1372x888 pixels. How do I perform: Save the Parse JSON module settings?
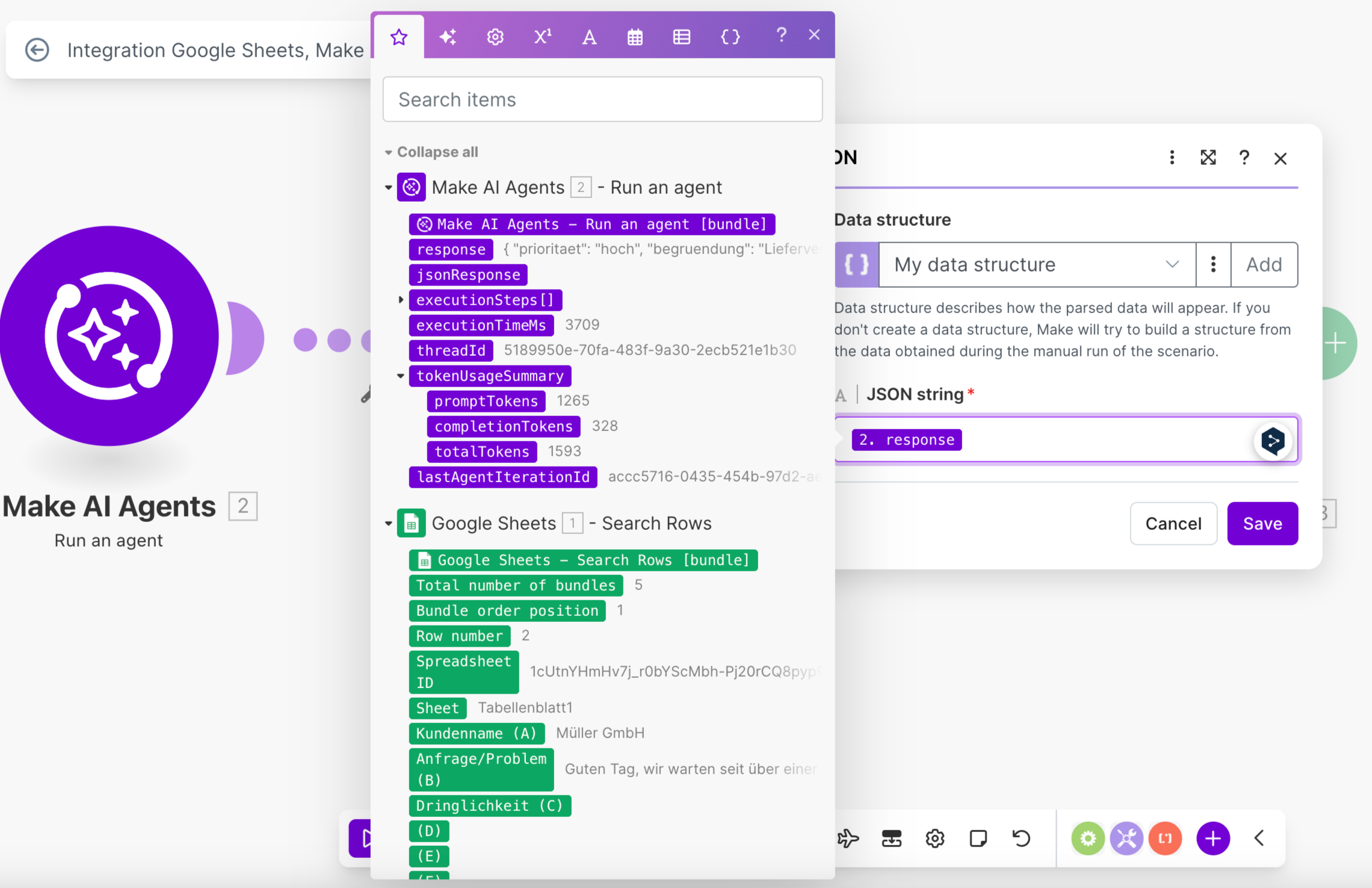click(x=1262, y=523)
